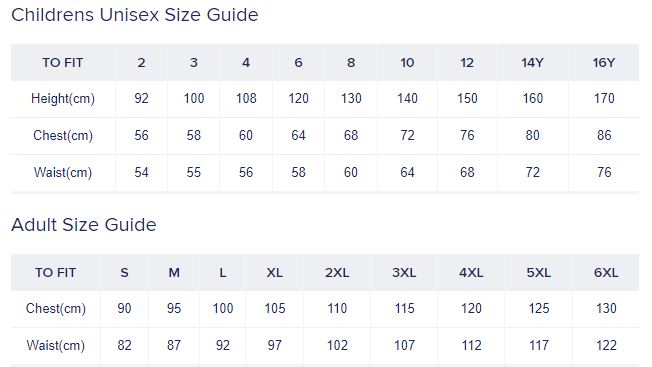Click the children's Chest(cm) row label
This screenshot has height=367, width=652.
pyautogui.click(x=63, y=135)
